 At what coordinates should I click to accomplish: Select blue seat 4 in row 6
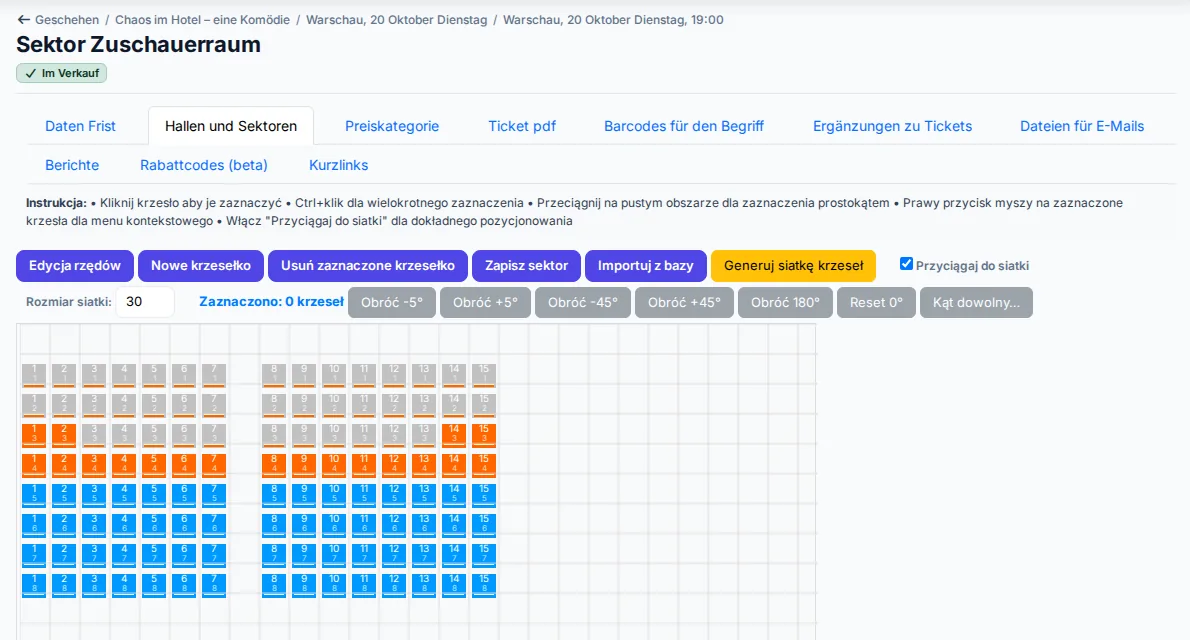[124, 525]
